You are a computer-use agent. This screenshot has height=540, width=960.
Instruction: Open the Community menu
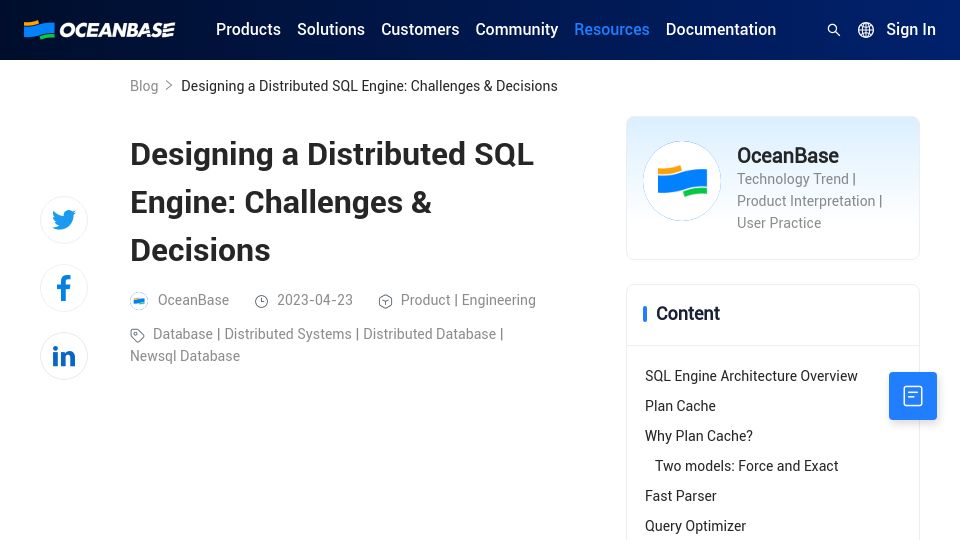(517, 29)
